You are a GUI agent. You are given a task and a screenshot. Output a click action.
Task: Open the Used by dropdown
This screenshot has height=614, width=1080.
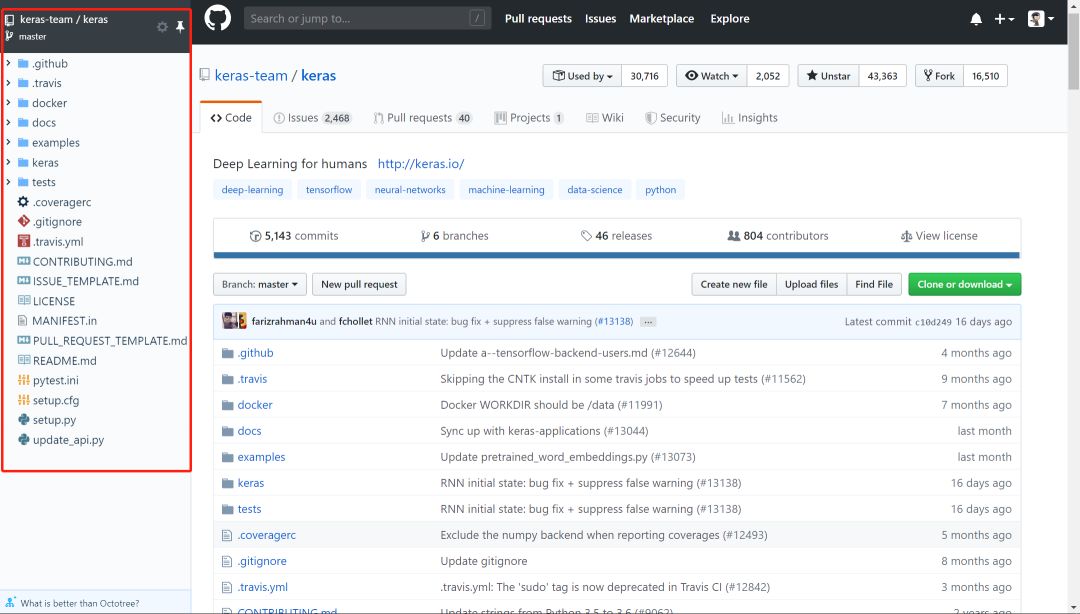[583, 76]
